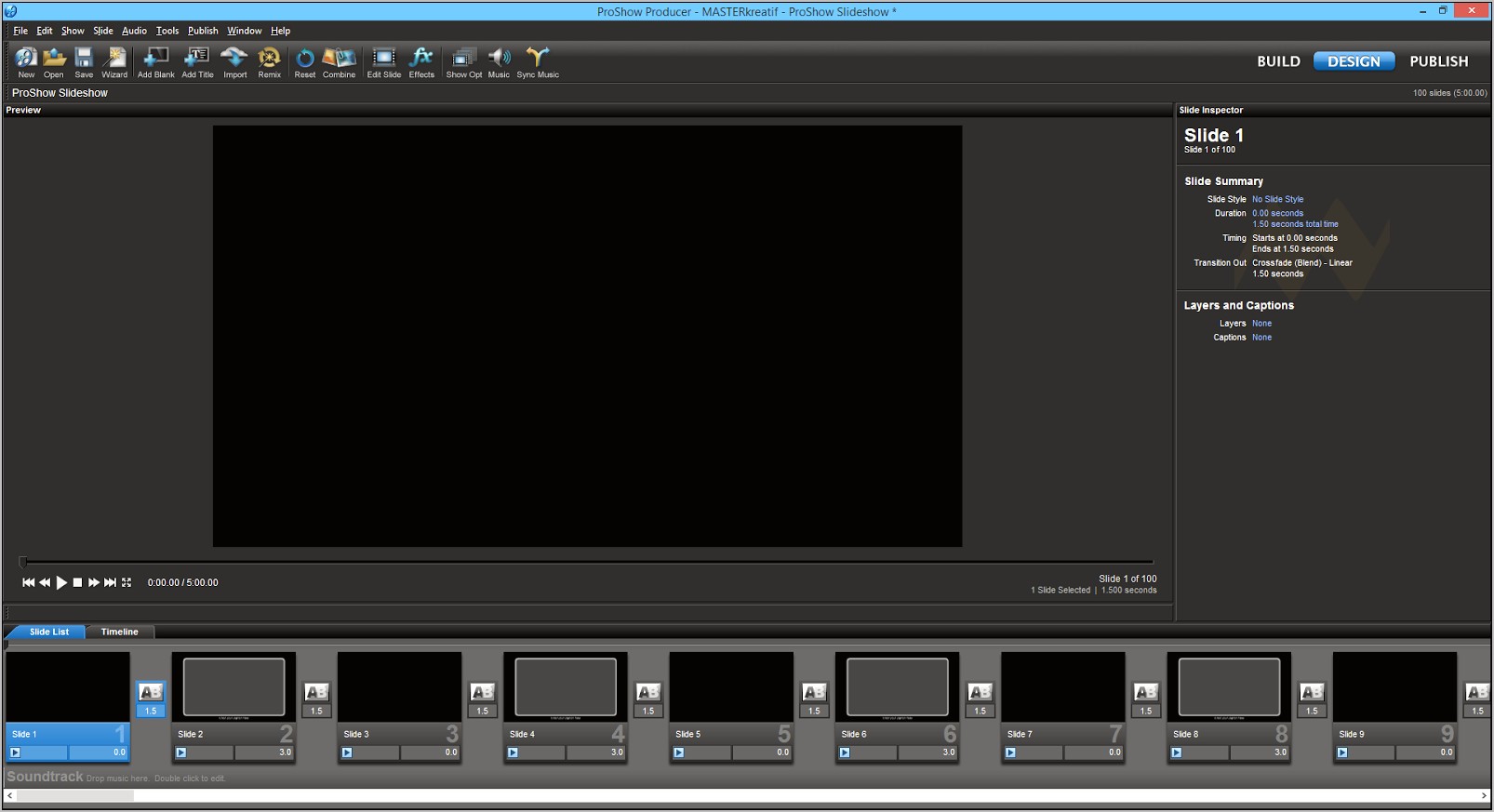Click the ProShow Slideshow title field
The height and width of the screenshot is (812, 1494).
pyautogui.click(x=60, y=93)
